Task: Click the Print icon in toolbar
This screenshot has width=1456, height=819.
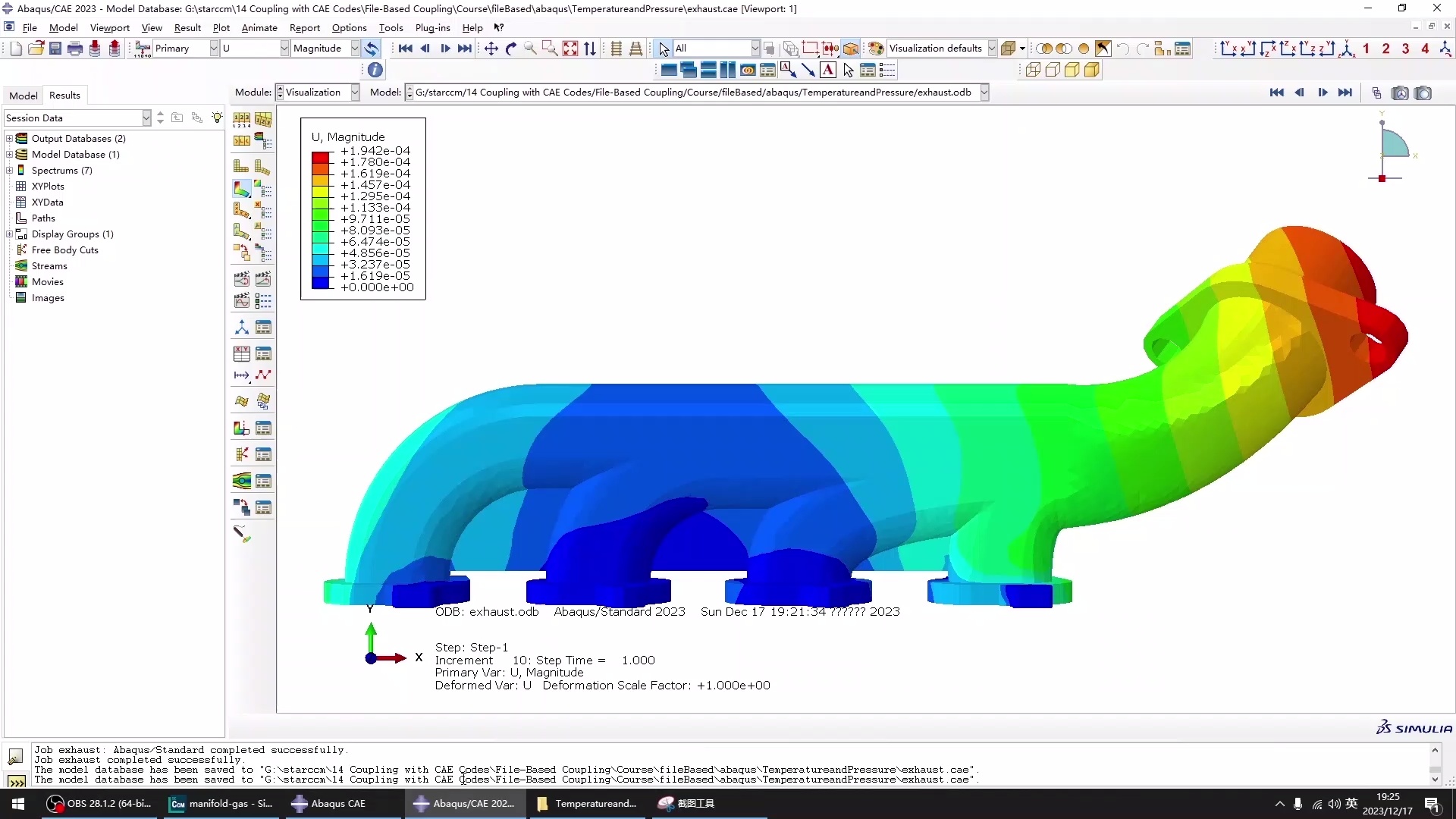Action: pyautogui.click(x=75, y=49)
